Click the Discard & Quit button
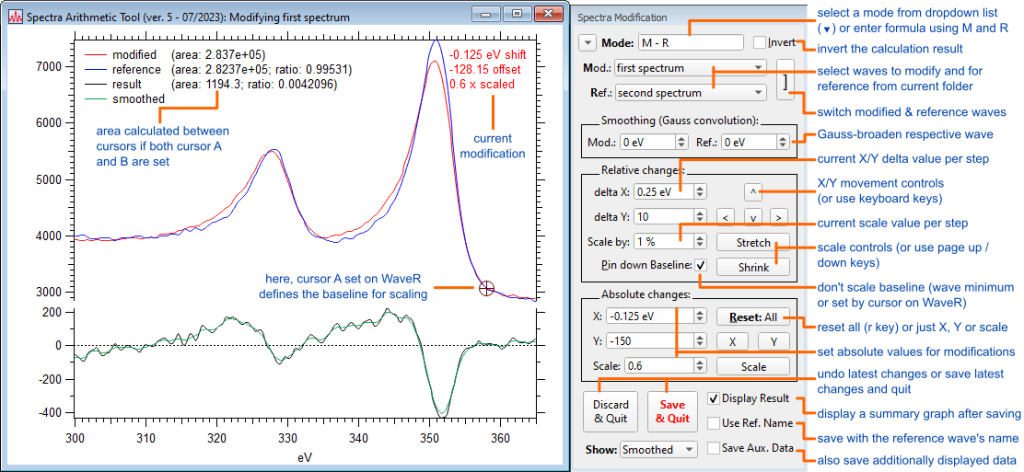Image resolution: width=1024 pixels, height=472 pixels. (x=612, y=411)
